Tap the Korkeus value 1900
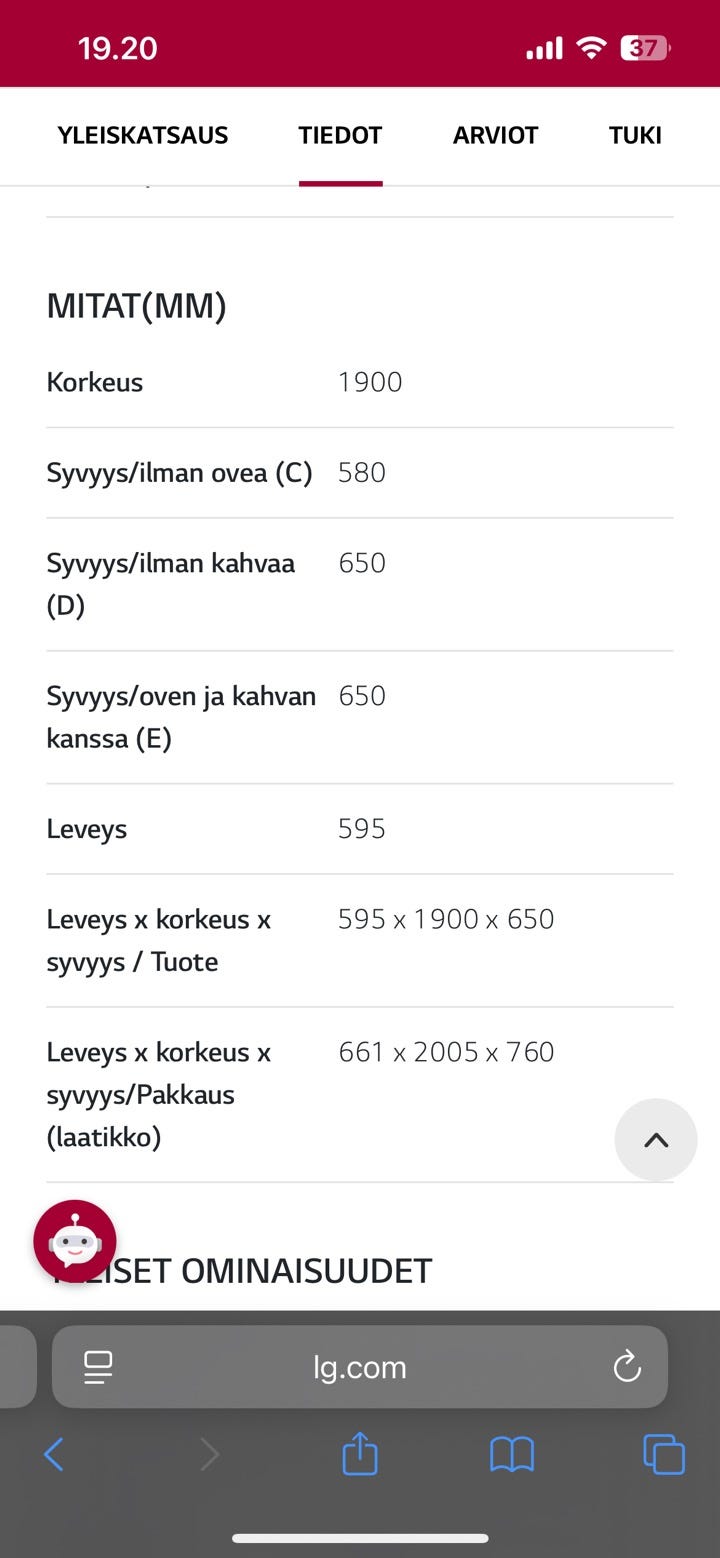Screen dimensions: 720x1558 [370, 382]
